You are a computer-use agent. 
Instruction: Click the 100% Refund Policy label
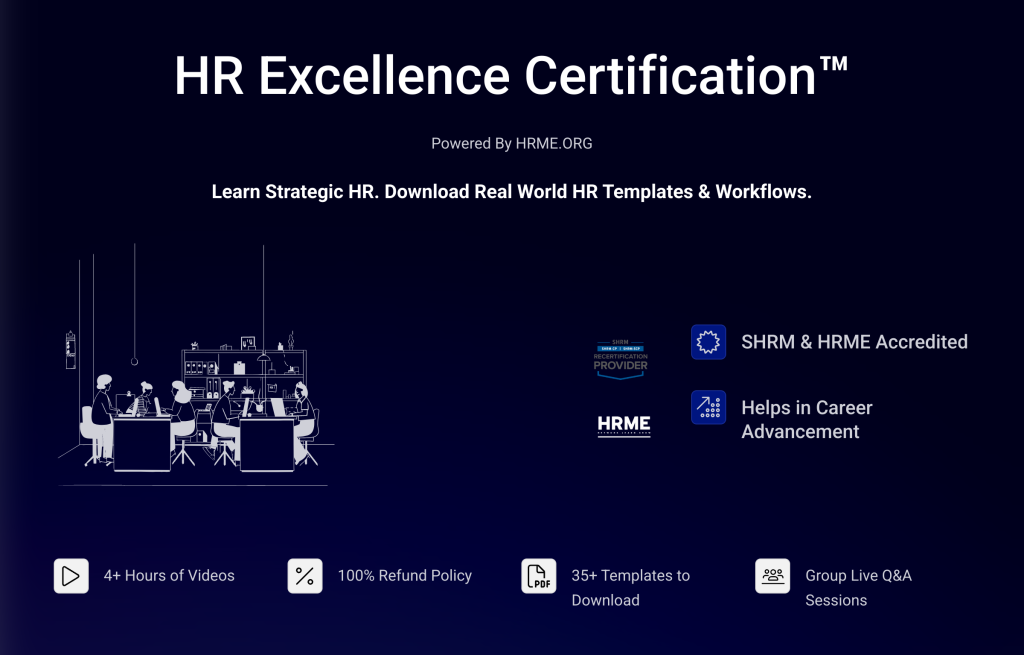coord(404,576)
